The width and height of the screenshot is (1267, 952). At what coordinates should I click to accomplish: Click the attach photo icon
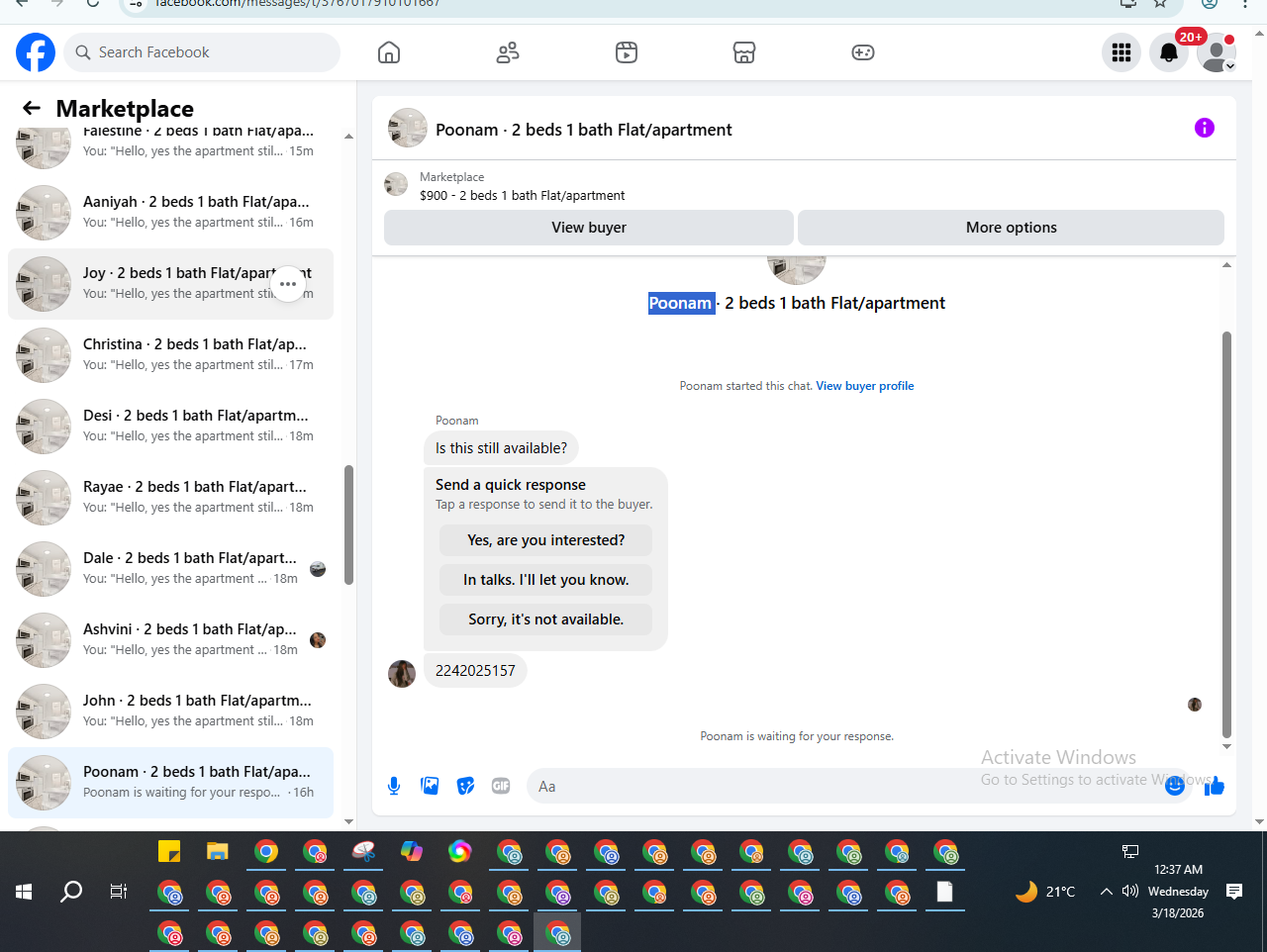pyautogui.click(x=430, y=786)
